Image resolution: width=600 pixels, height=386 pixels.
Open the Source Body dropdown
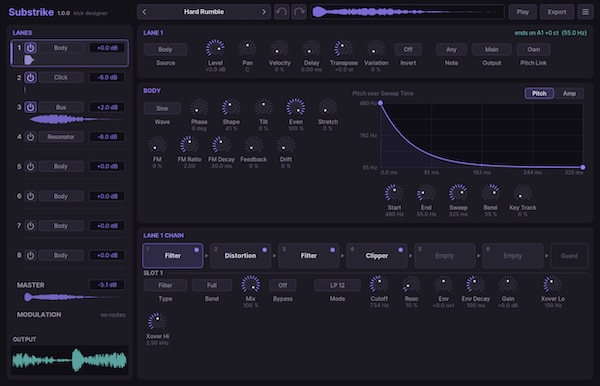point(165,49)
